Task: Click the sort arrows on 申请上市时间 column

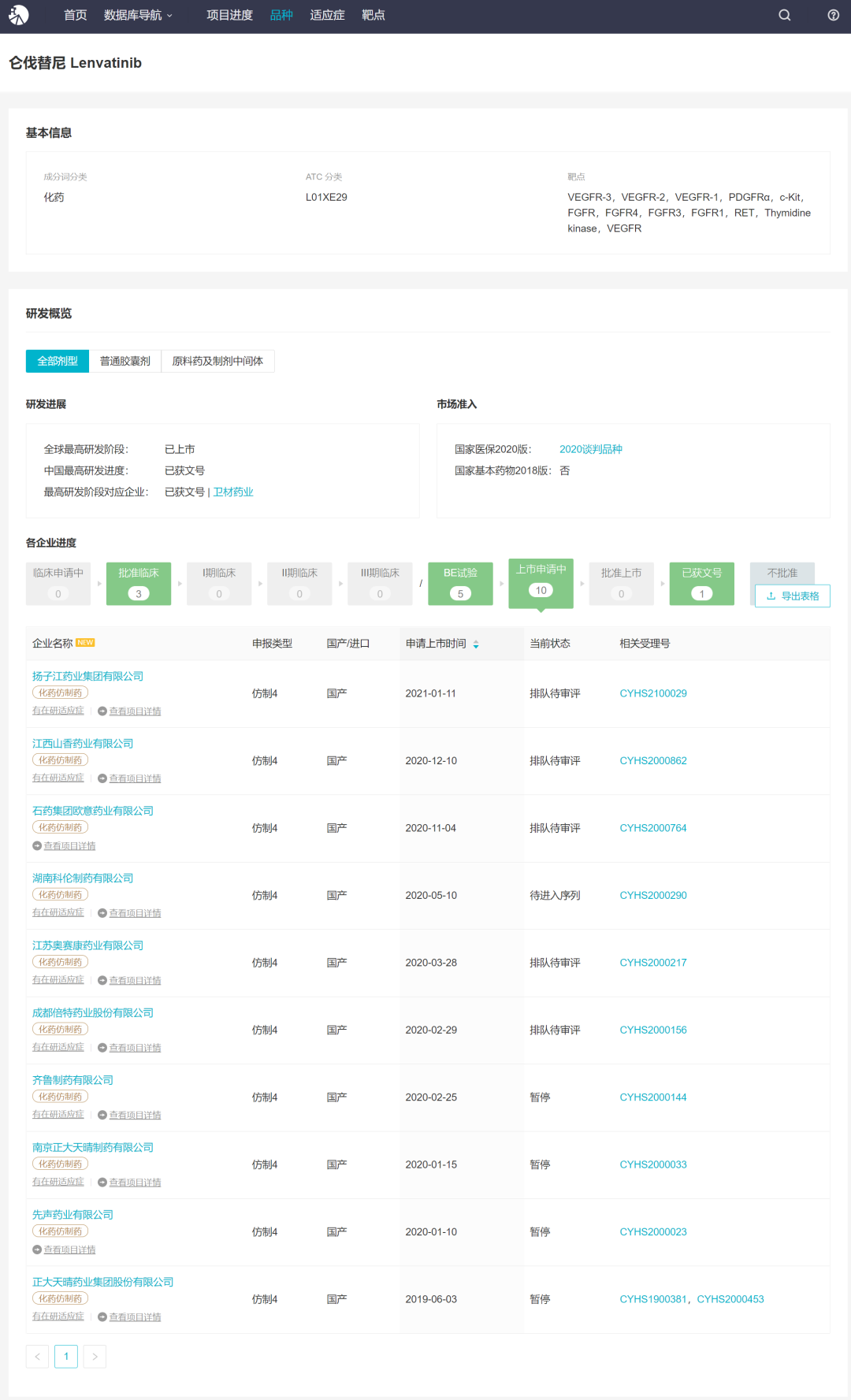Action: tap(476, 644)
